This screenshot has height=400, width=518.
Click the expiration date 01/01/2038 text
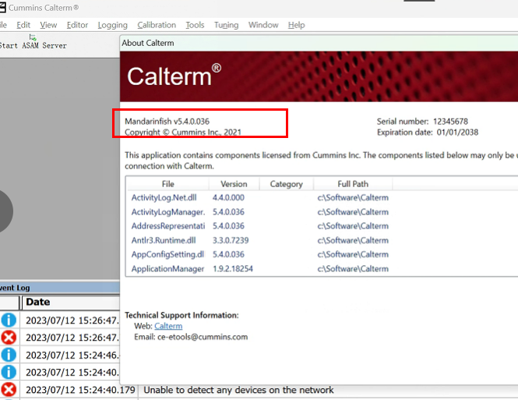click(x=457, y=132)
